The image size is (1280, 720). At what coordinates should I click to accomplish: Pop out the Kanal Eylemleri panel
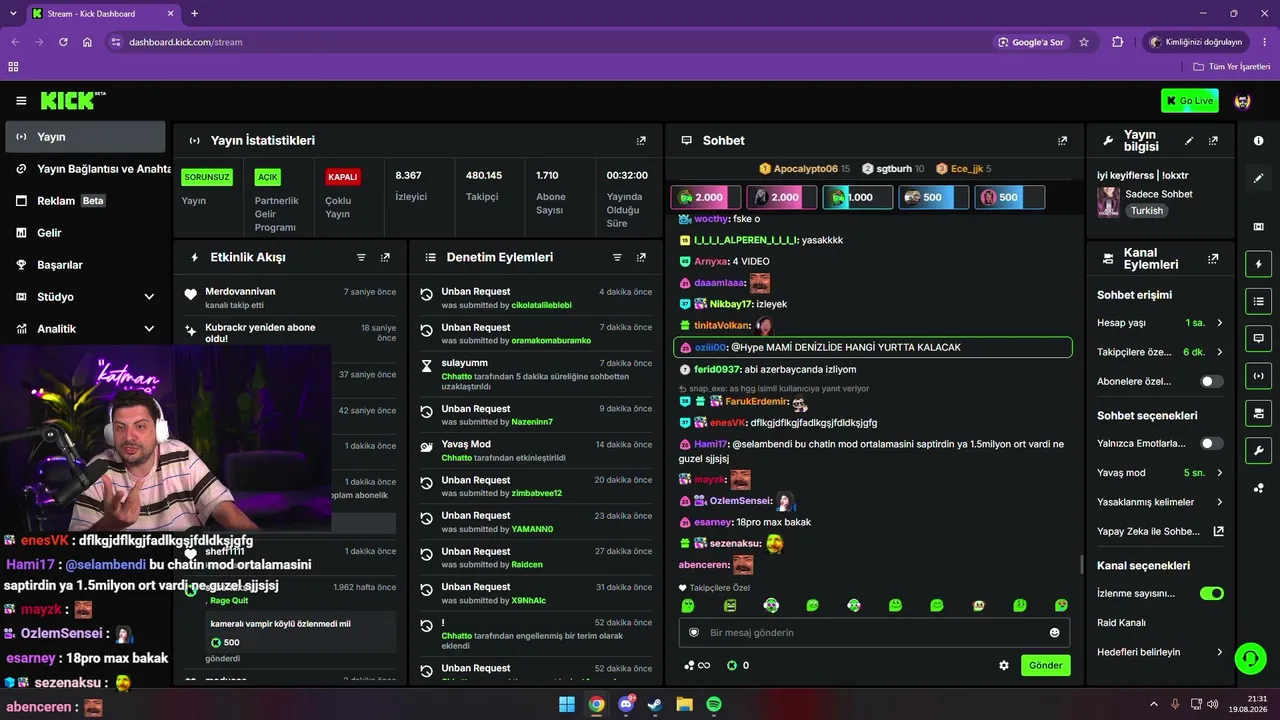pyautogui.click(x=1213, y=258)
